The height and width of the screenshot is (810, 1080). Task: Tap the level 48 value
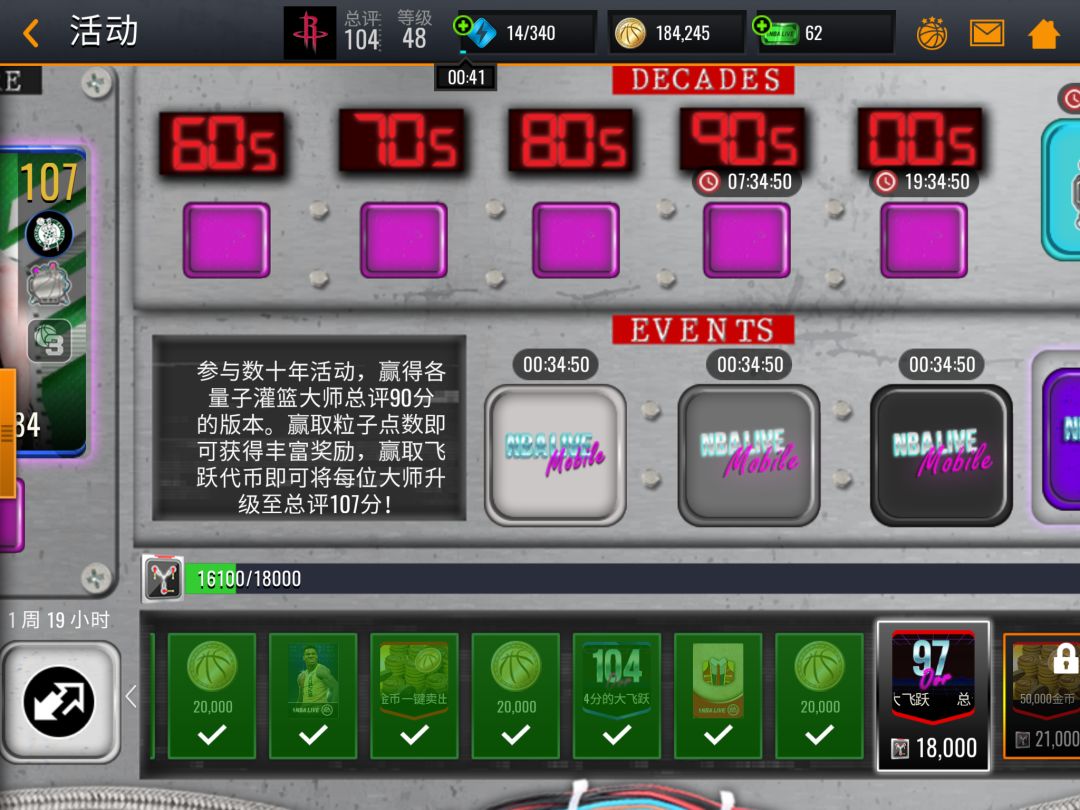click(414, 39)
